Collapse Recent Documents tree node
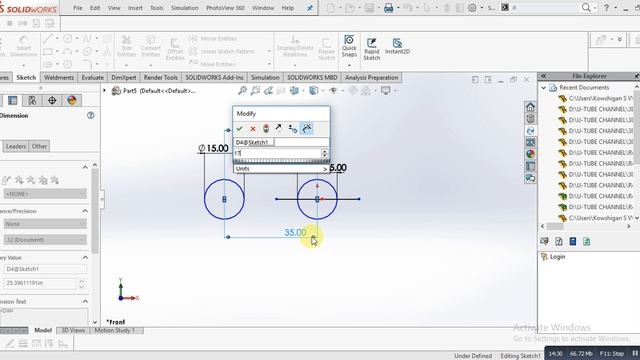Viewport: 640px width, 360px height. pos(544,88)
